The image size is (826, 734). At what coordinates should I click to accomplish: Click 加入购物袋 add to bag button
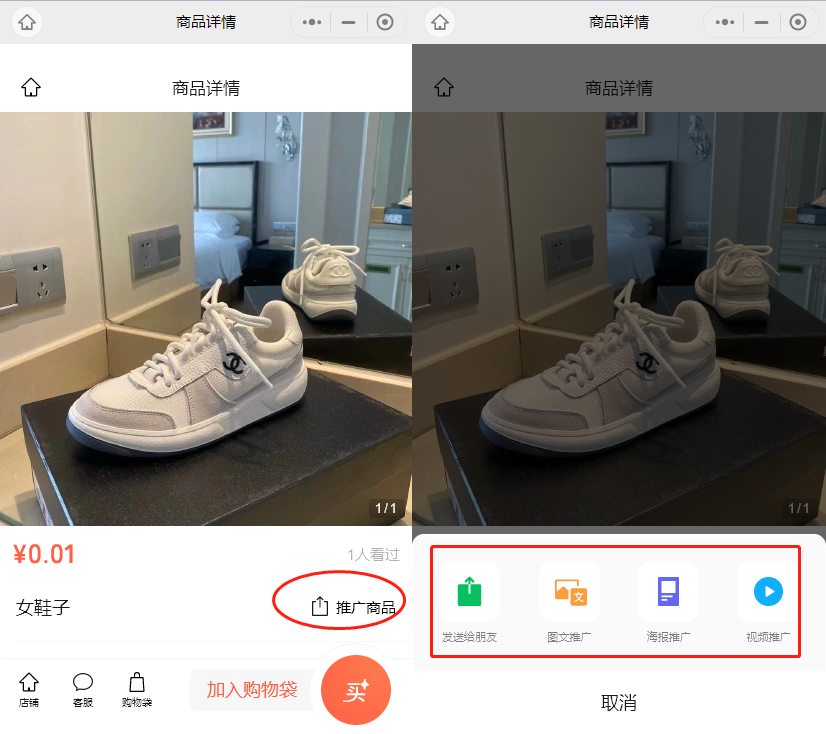(x=252, y=690)
